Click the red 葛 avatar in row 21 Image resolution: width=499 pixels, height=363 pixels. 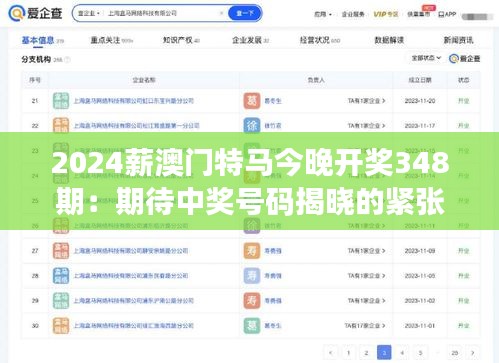tap(252, 101)
